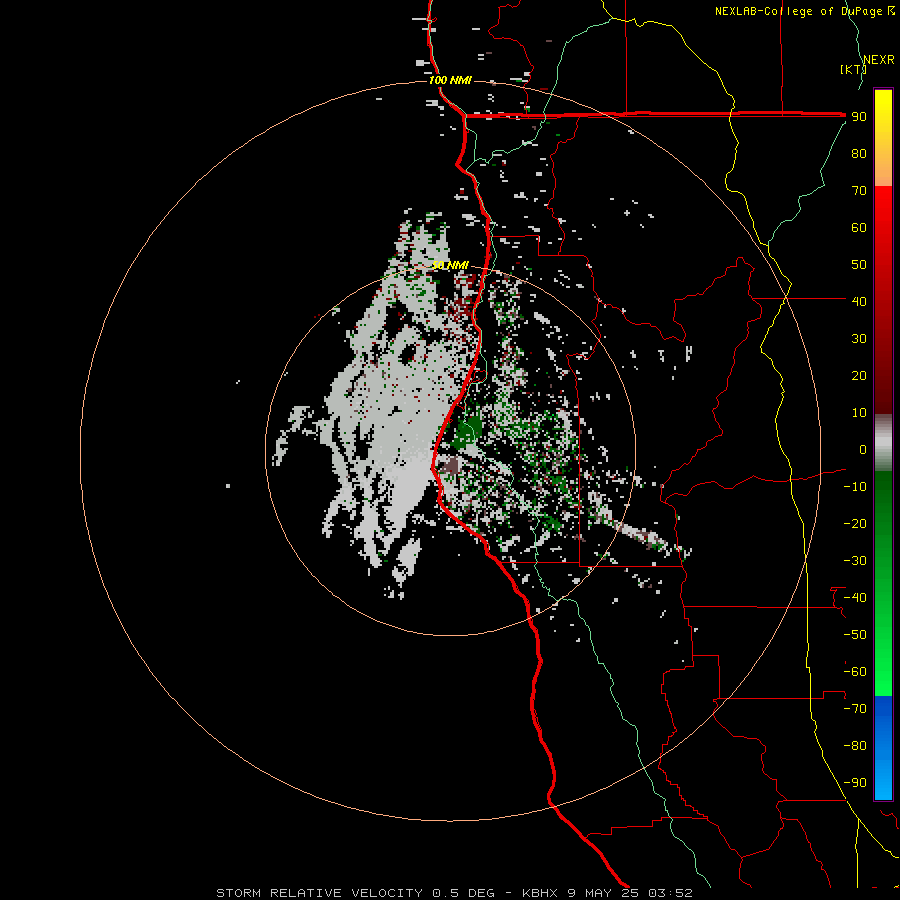Click the 03:52 timestamp in the caption
Viewport: 900px width, 900px height.
(670, 893)
